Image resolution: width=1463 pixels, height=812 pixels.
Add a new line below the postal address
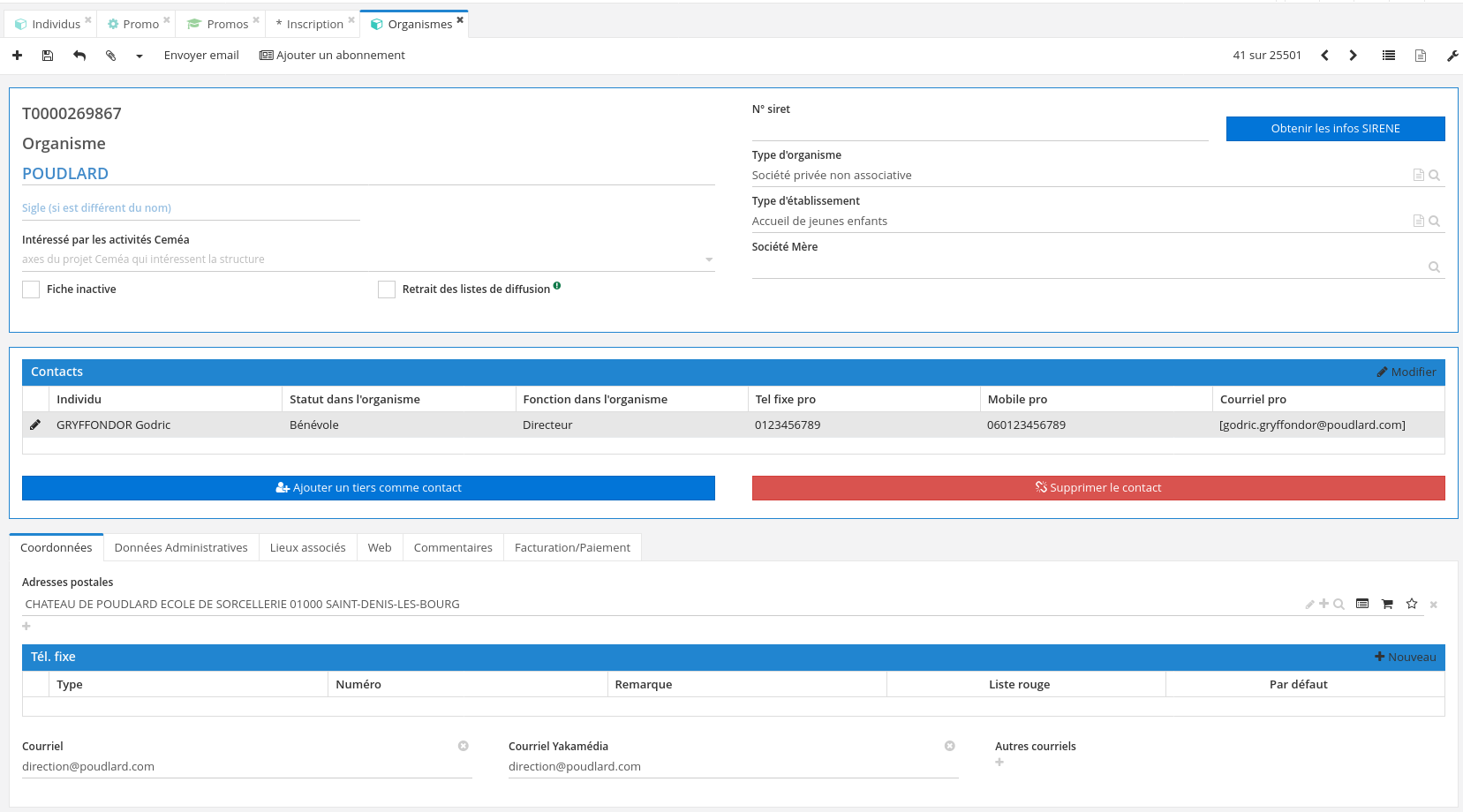26,626
